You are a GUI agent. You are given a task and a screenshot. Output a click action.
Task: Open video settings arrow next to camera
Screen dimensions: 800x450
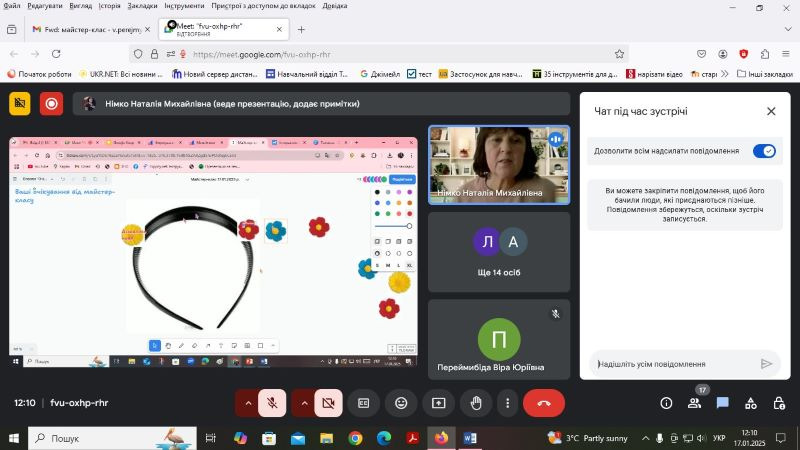pos(304,403)
